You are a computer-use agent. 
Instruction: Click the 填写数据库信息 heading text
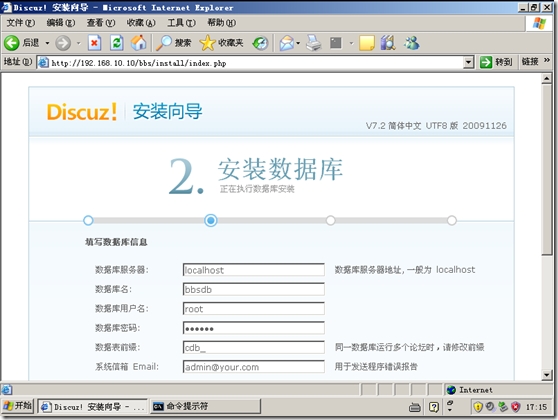(116, 242)
